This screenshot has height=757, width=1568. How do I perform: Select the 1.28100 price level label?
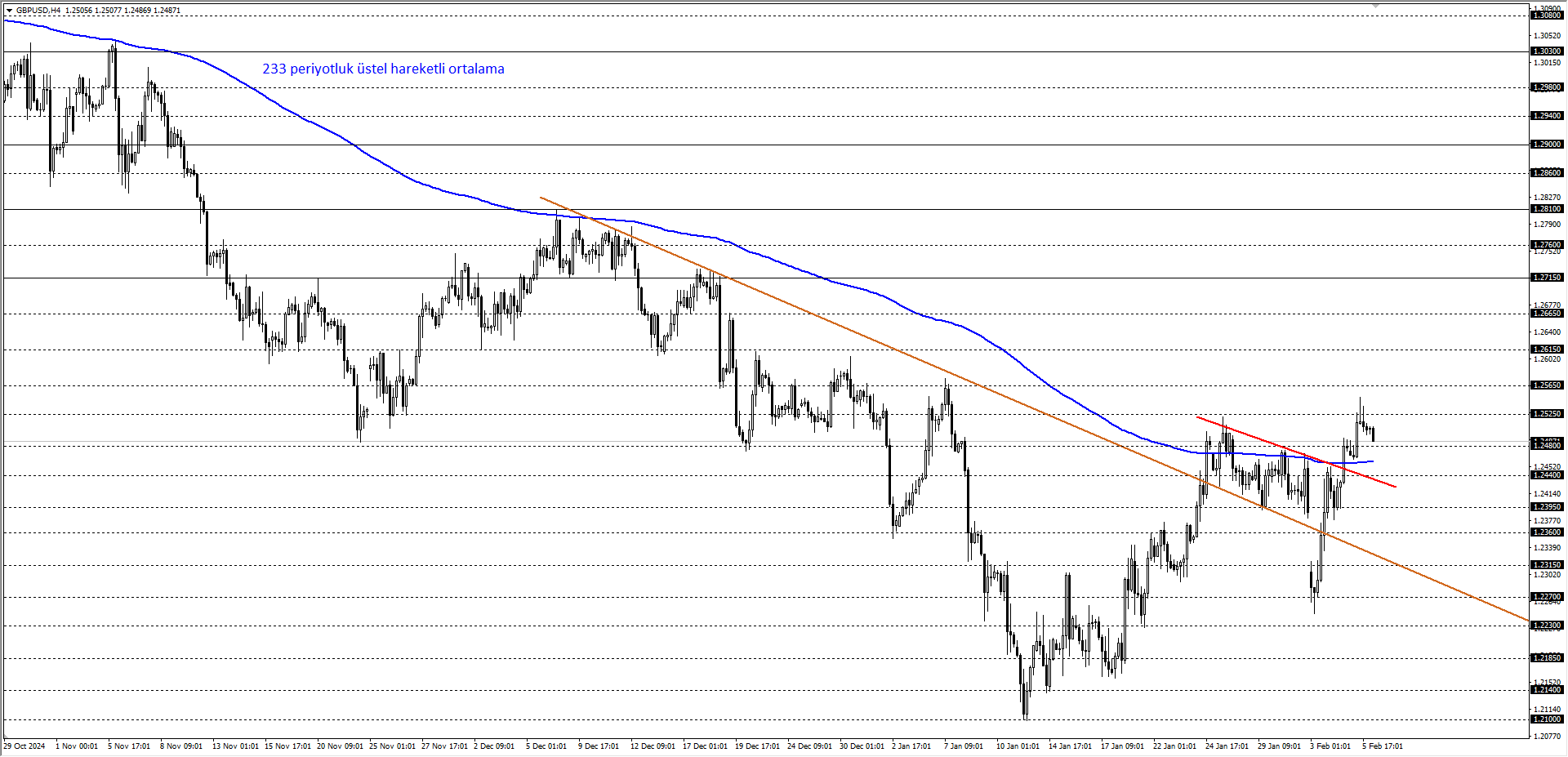click(1546, 209)
